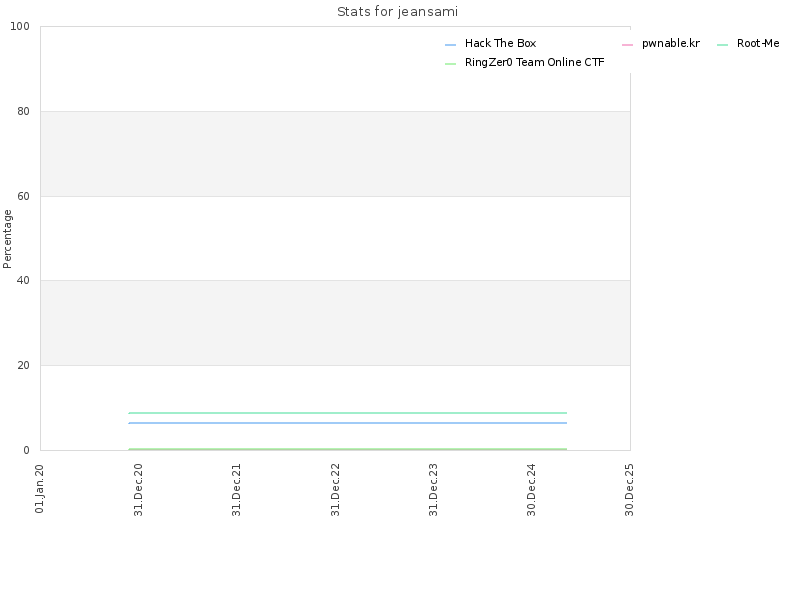Select the chart title Stats for jeansami
Screen dimensions: 800x600
click(x=397, y=12)
